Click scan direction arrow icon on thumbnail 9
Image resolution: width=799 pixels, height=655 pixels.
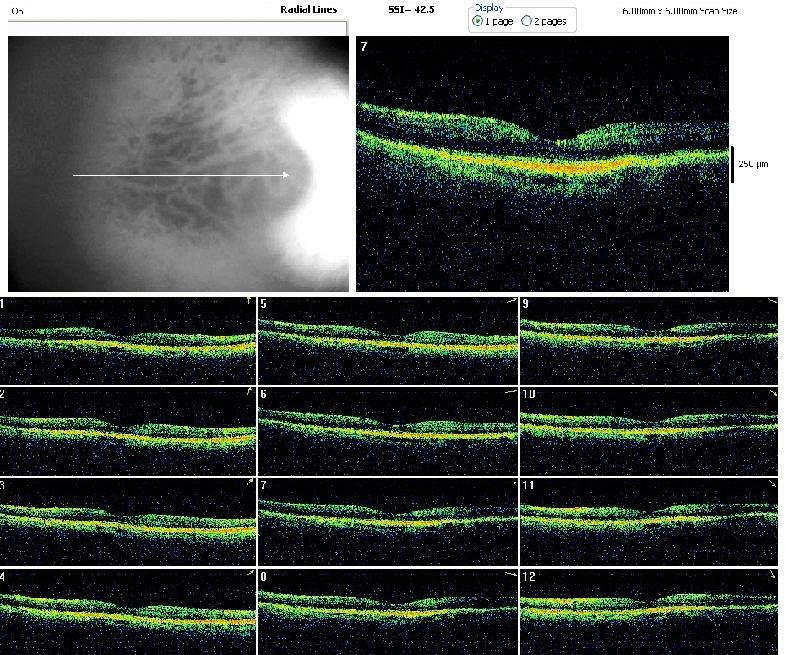coord(770,301)
